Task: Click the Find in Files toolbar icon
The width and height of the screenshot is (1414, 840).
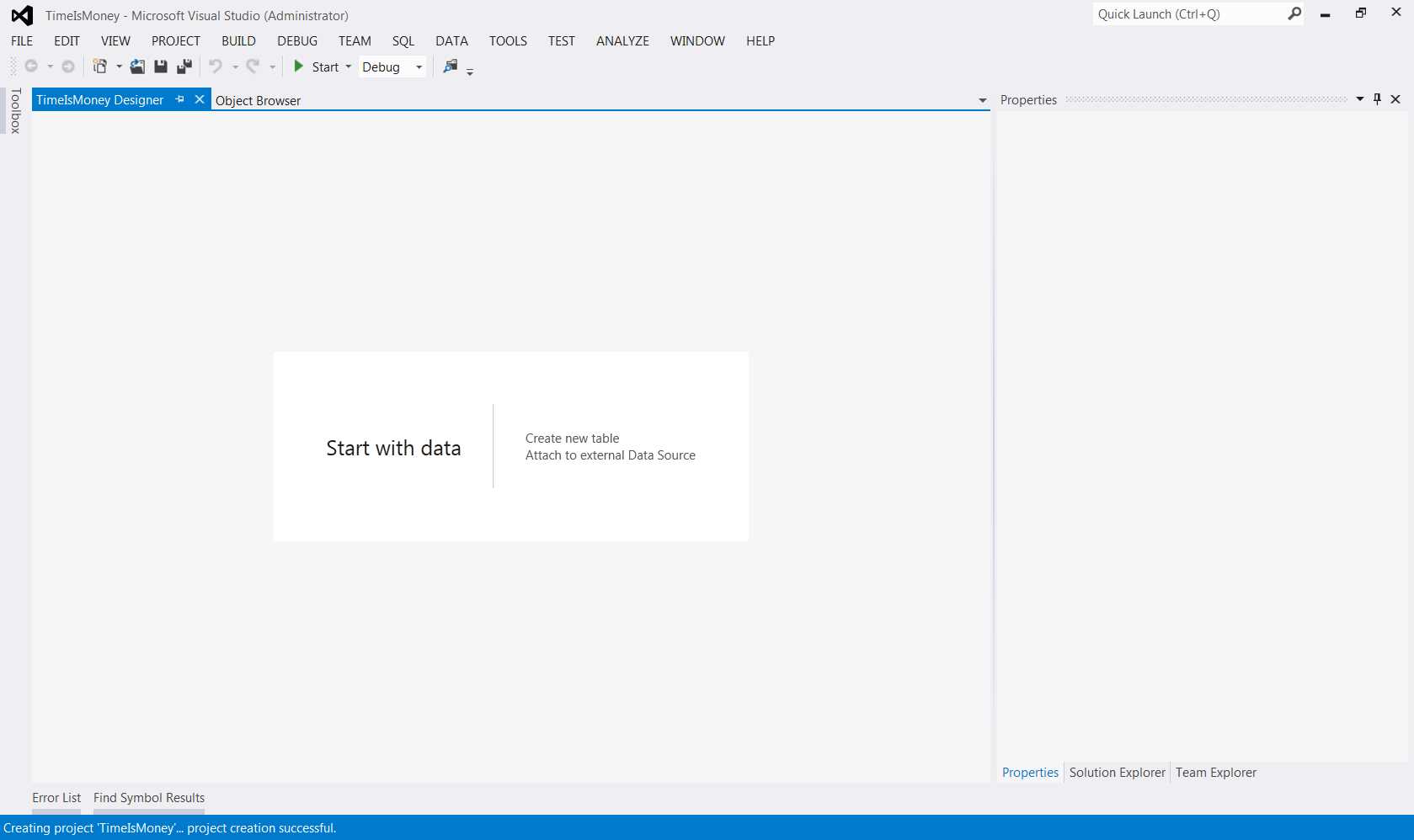Action: click(x=451, y=66)
